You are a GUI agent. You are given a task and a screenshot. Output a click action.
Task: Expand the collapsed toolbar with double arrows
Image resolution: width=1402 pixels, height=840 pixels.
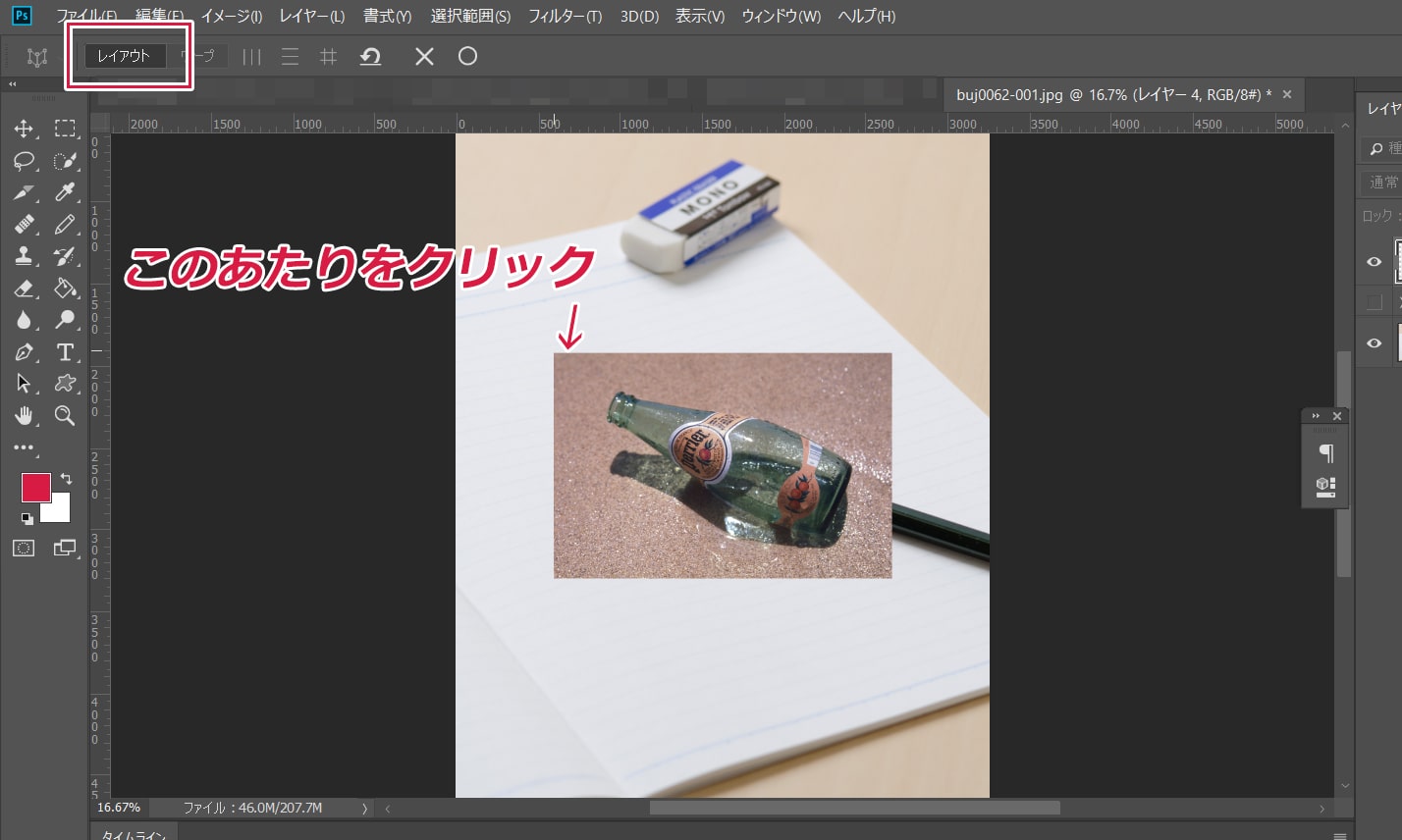tap(13, 84)
